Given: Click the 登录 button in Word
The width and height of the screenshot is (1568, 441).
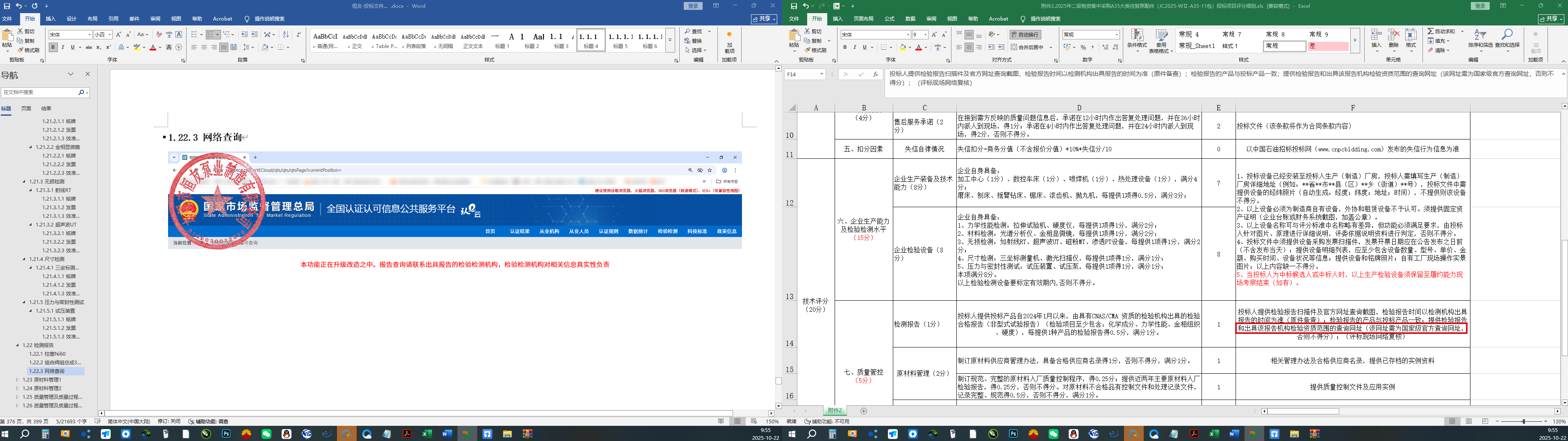Looking at the screenshot, I should [x=693, y=6].
